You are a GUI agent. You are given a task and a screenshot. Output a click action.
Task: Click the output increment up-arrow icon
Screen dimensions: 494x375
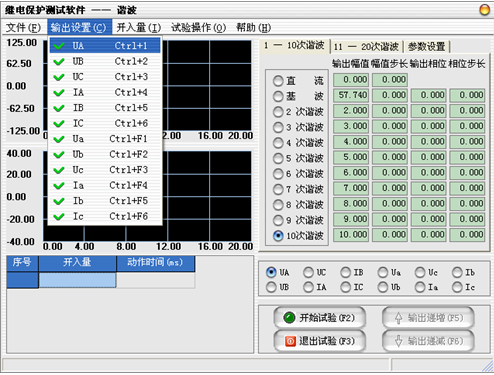click(x=398, y=318)
